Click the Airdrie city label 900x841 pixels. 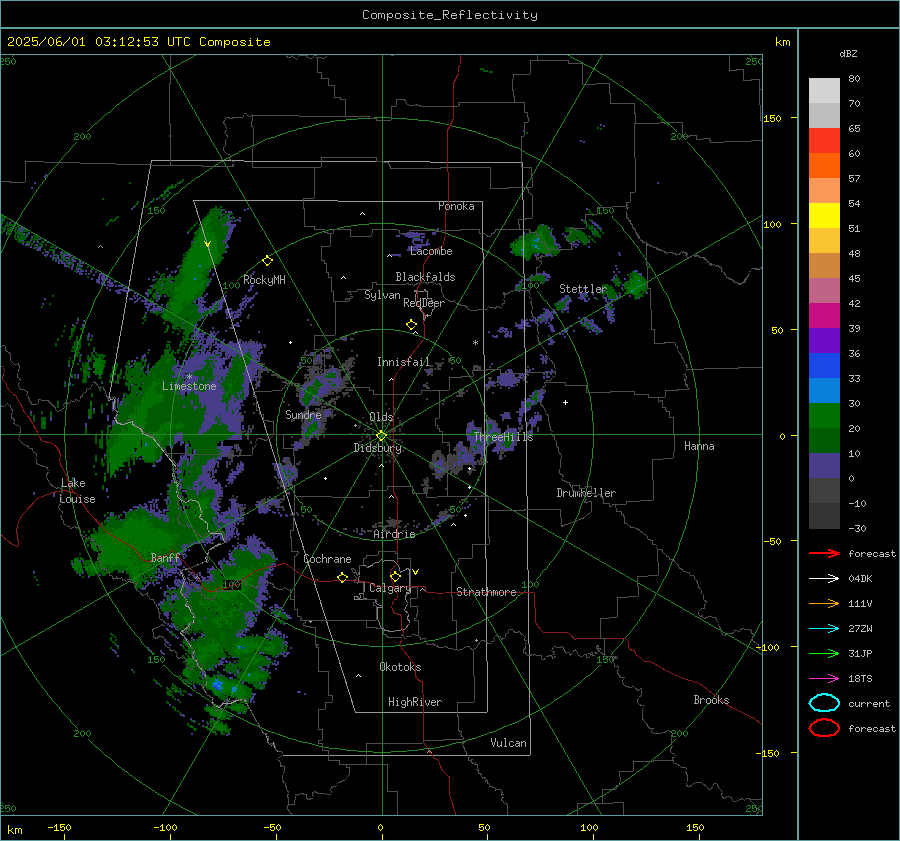coord(394,534)
